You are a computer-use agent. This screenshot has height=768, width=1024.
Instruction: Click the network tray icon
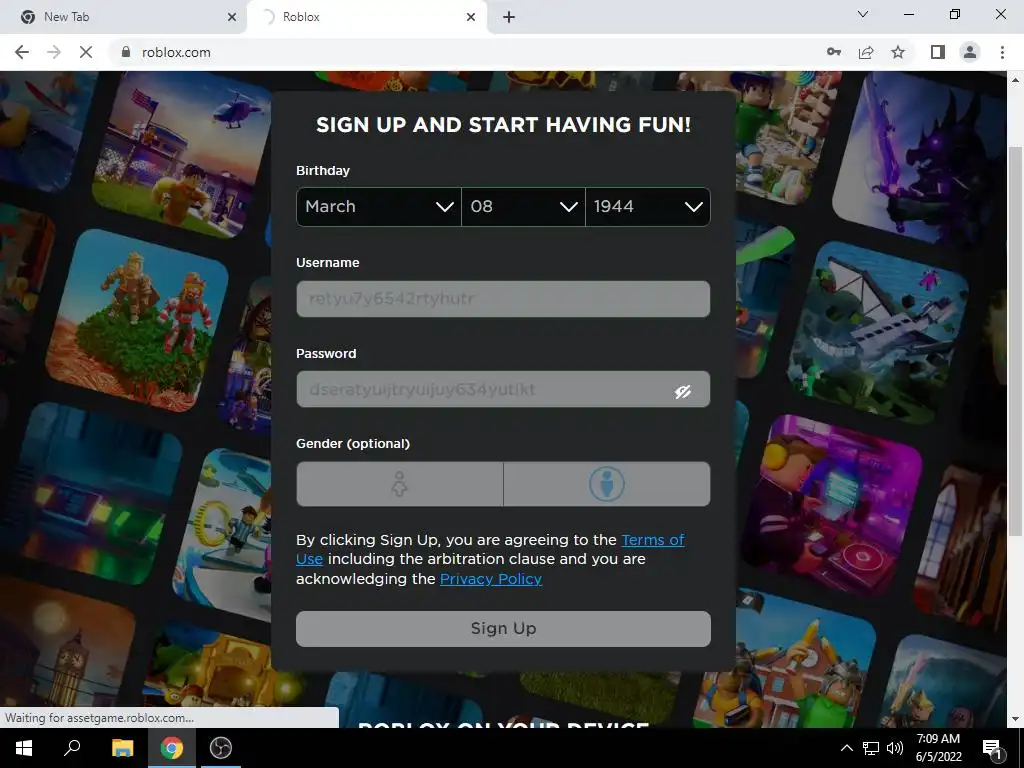pos(871,748)
